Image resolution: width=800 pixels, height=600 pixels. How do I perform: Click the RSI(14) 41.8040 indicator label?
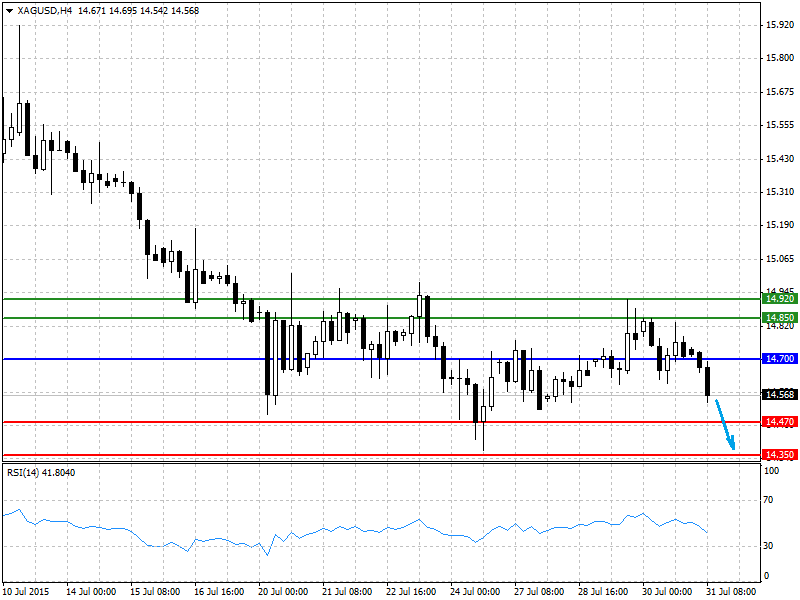(41, 473)
